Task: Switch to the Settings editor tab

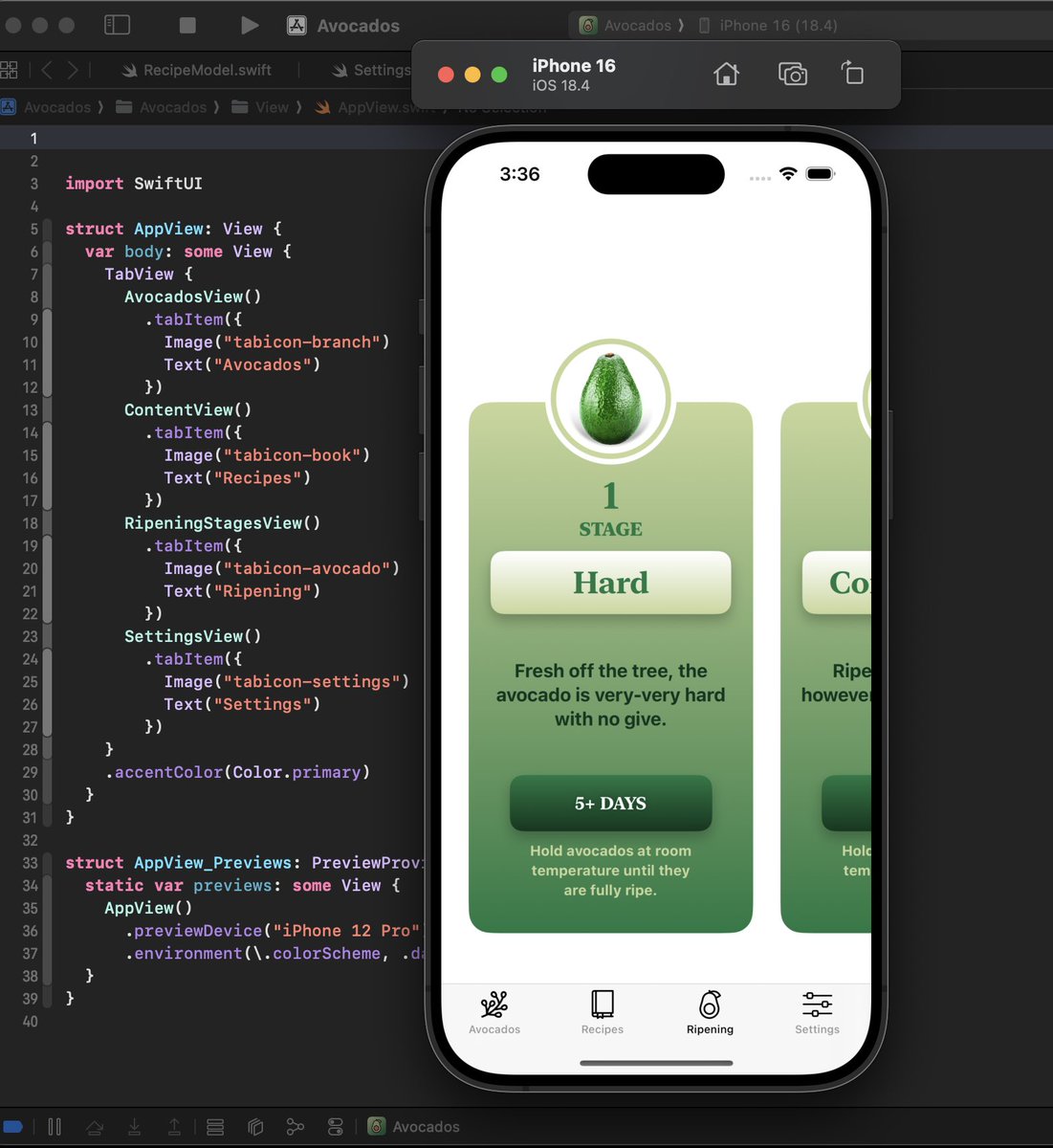Action: click(x=371, y=70)
